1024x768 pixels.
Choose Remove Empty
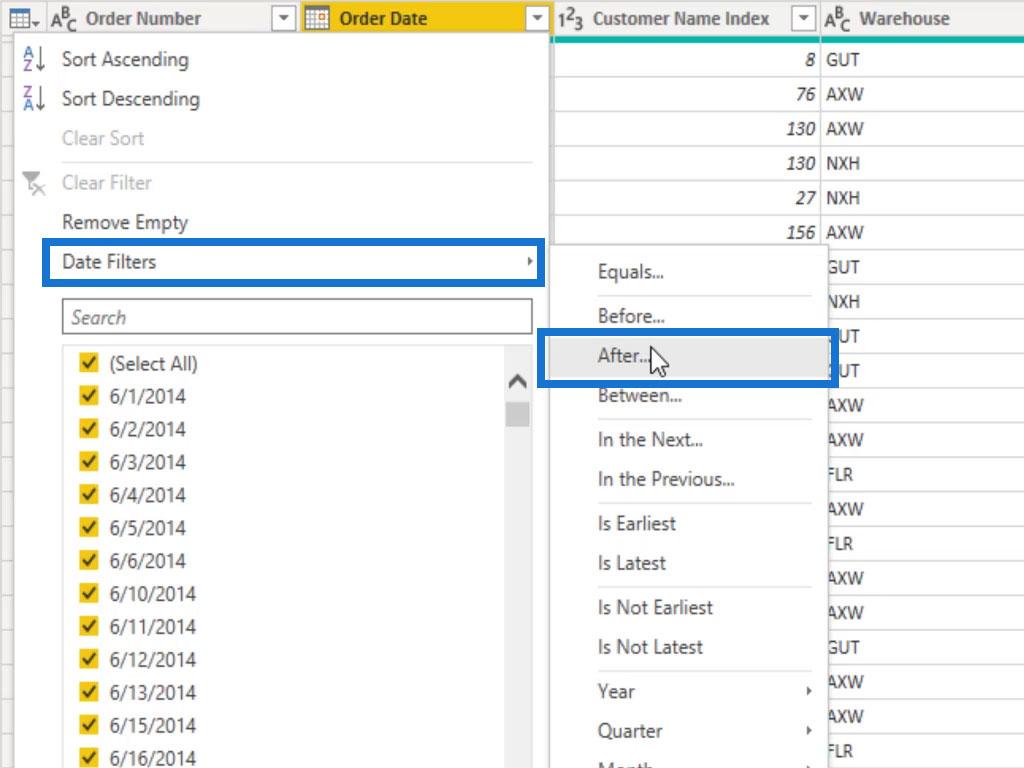click(125, 223)
